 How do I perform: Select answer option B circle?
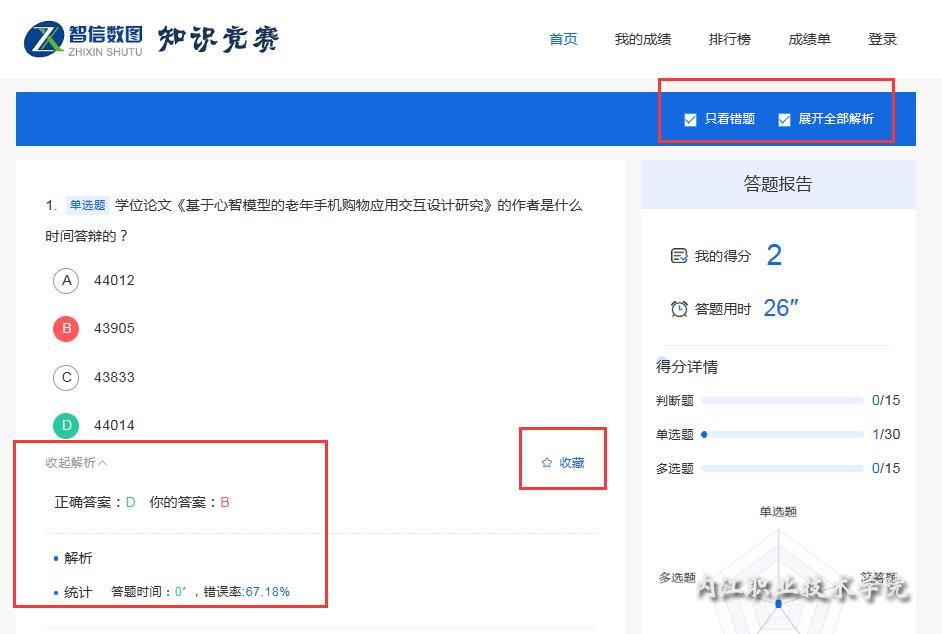(66, 329)
